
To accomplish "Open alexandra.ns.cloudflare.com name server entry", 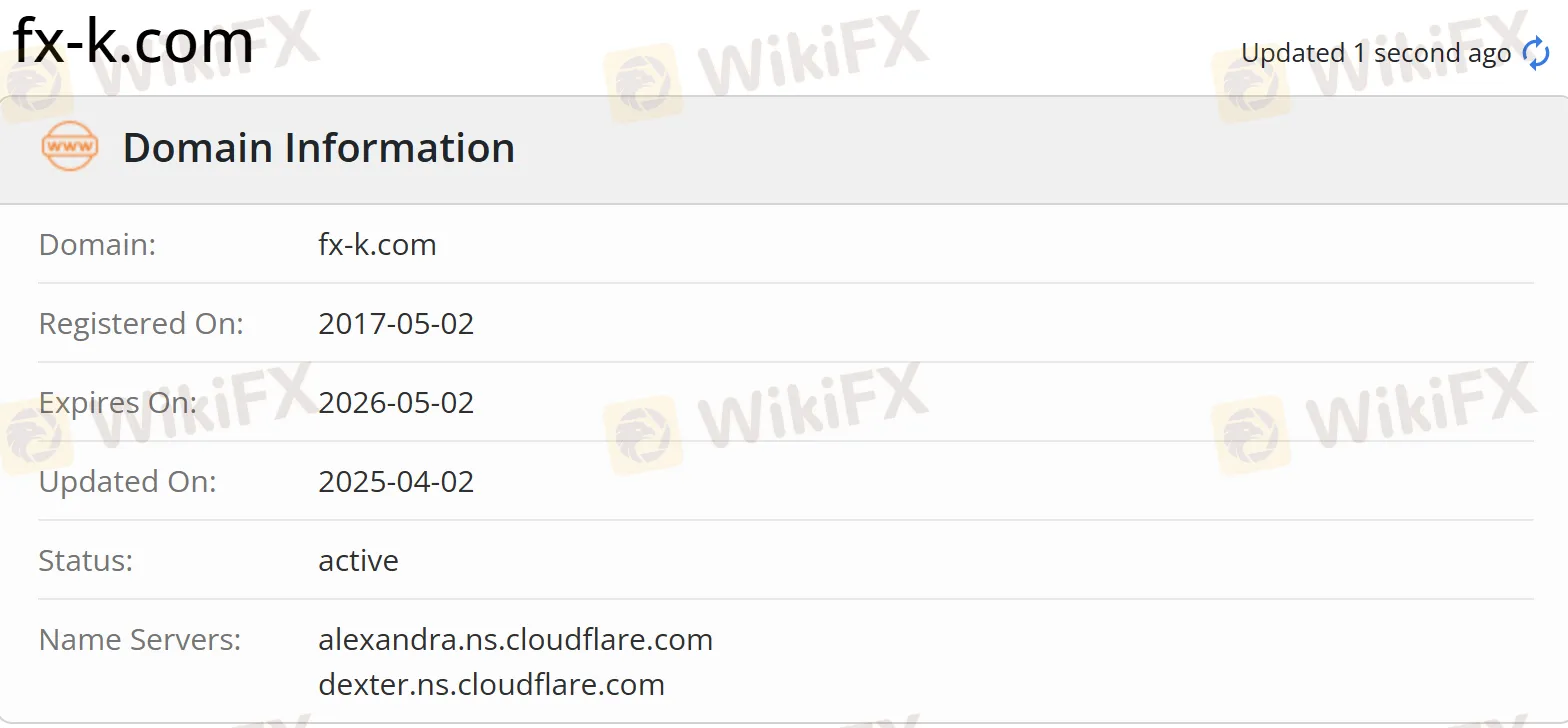I will click(516, 639).
